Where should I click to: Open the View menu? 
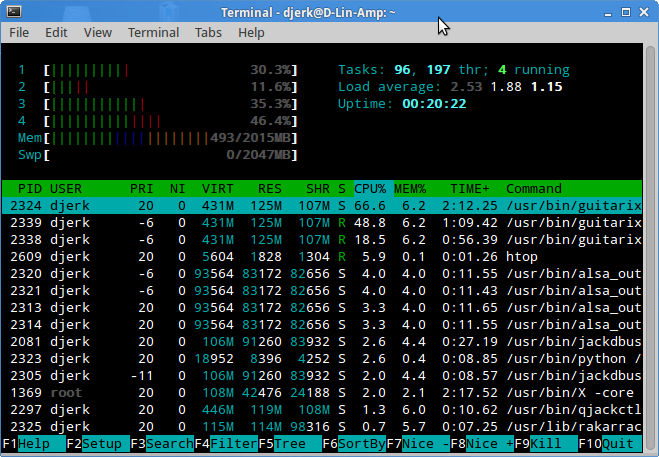[x=98, y=32]
